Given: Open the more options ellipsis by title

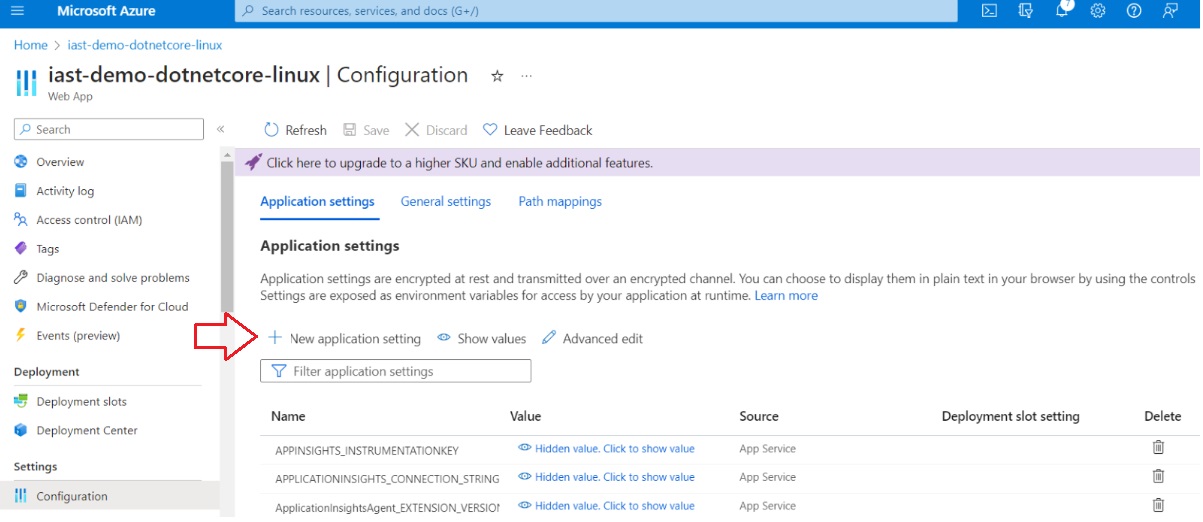Looking at the screenshot, I should 527,76.
